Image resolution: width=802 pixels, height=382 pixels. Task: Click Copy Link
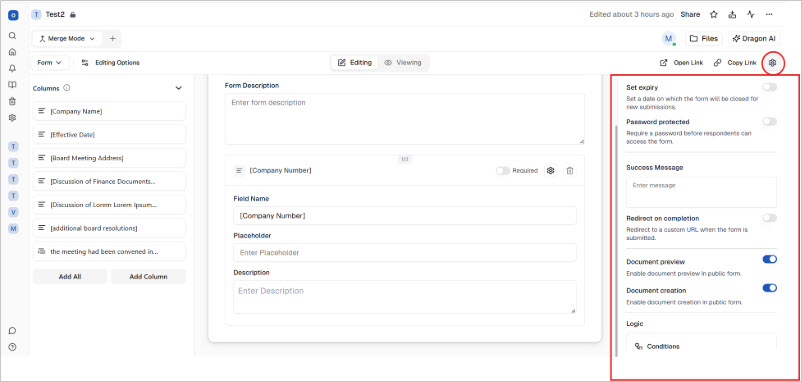click(x=735, y=62)
